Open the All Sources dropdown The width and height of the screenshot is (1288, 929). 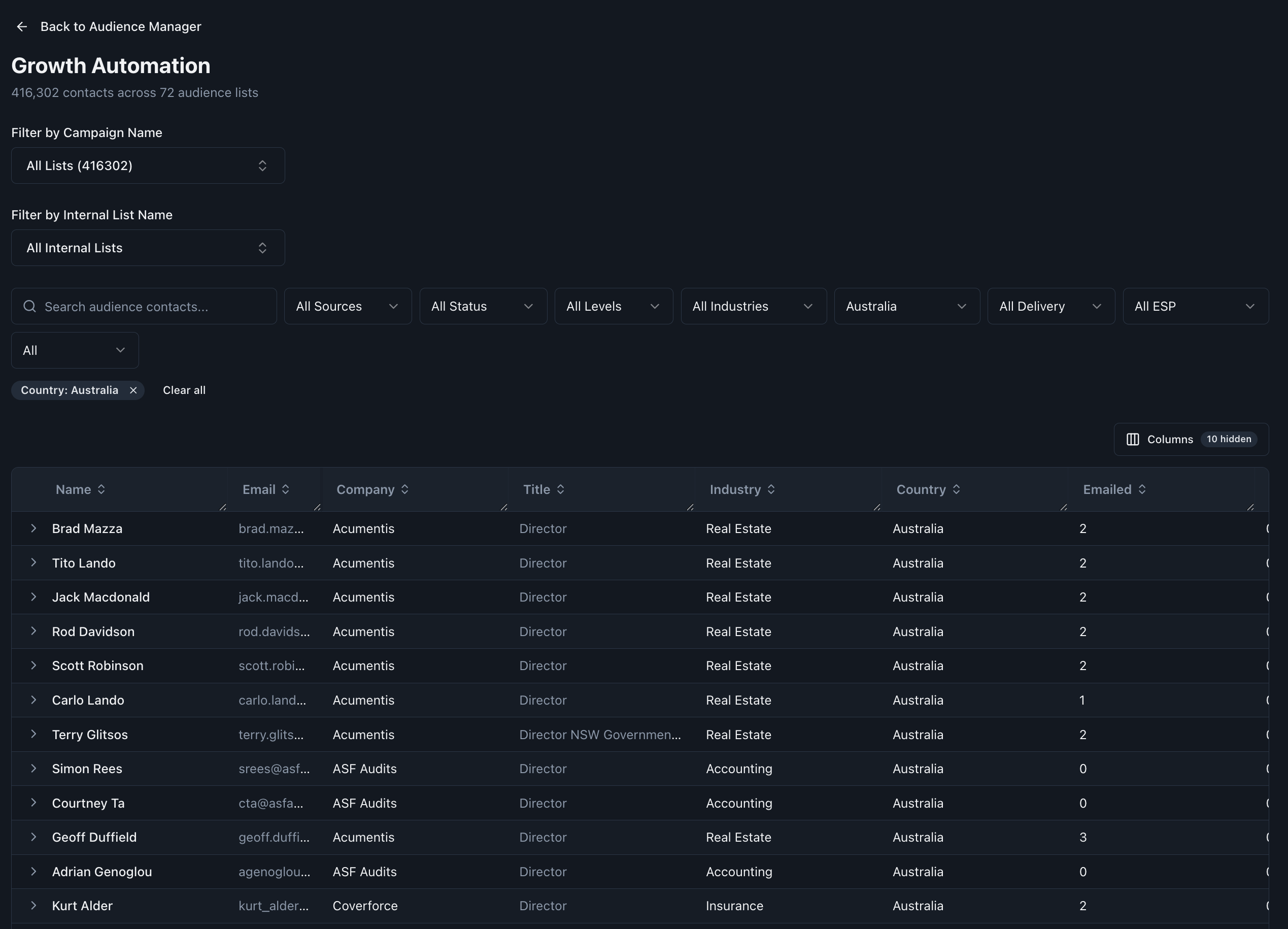tap(348, 306)
